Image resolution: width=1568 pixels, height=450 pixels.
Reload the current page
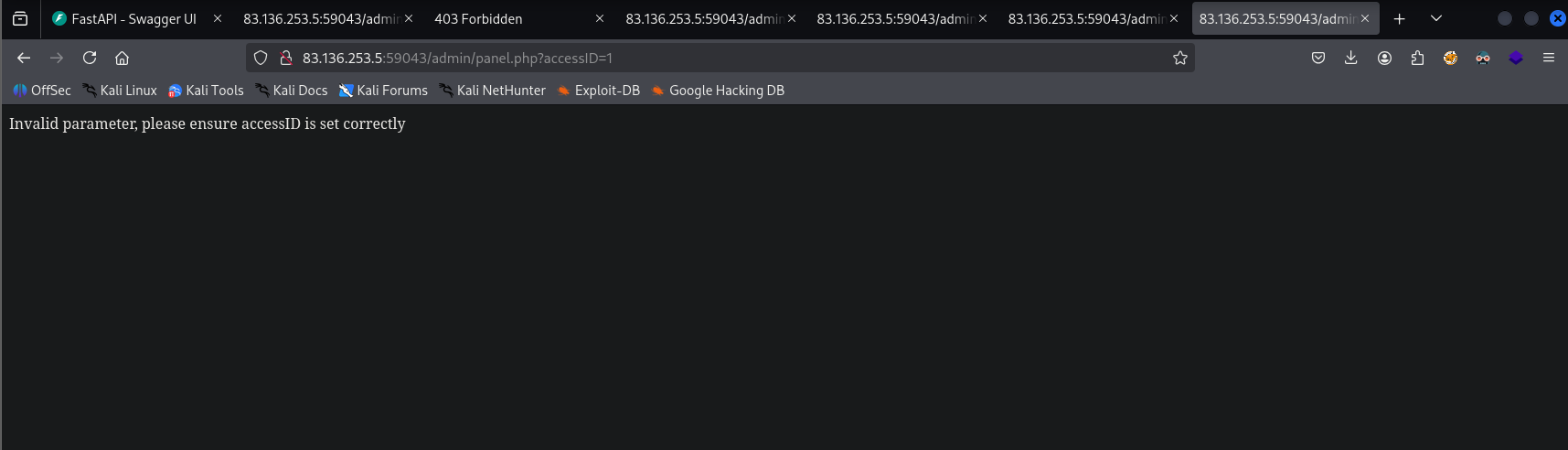[90, 58]
